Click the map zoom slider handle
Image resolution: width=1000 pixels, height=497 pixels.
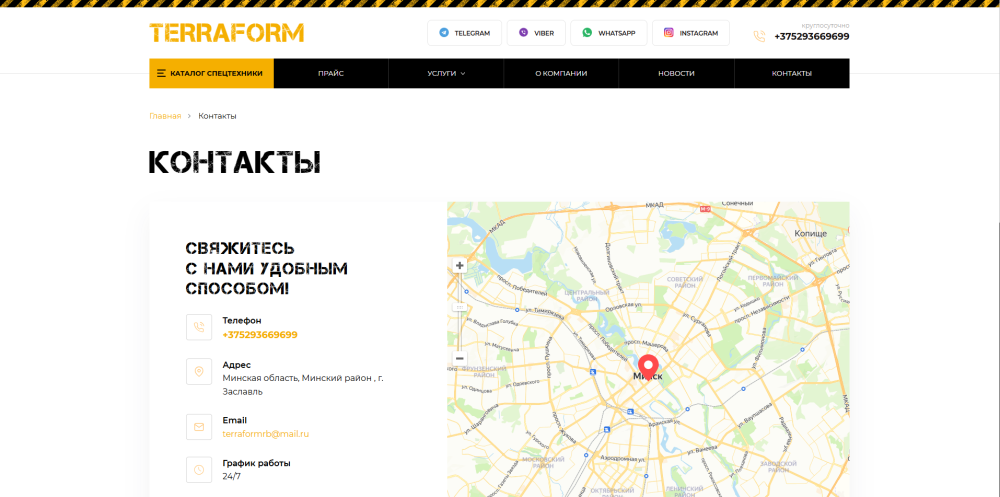459,308
